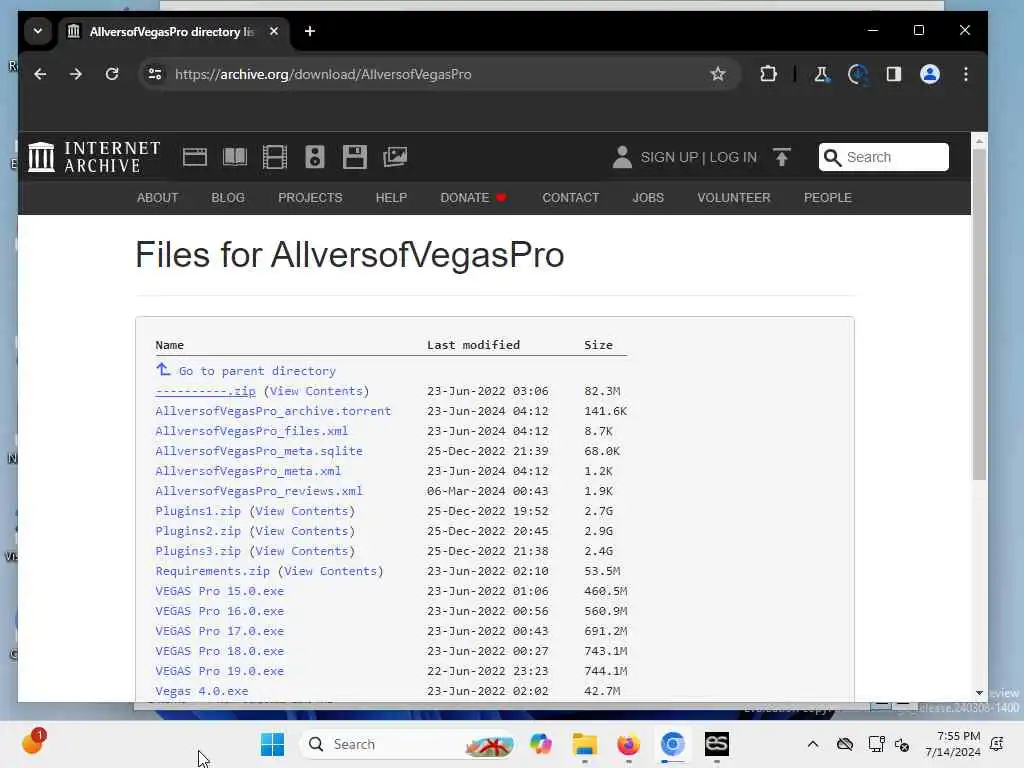Download VEGAS Pro 18.0.exe

point(219,651)
